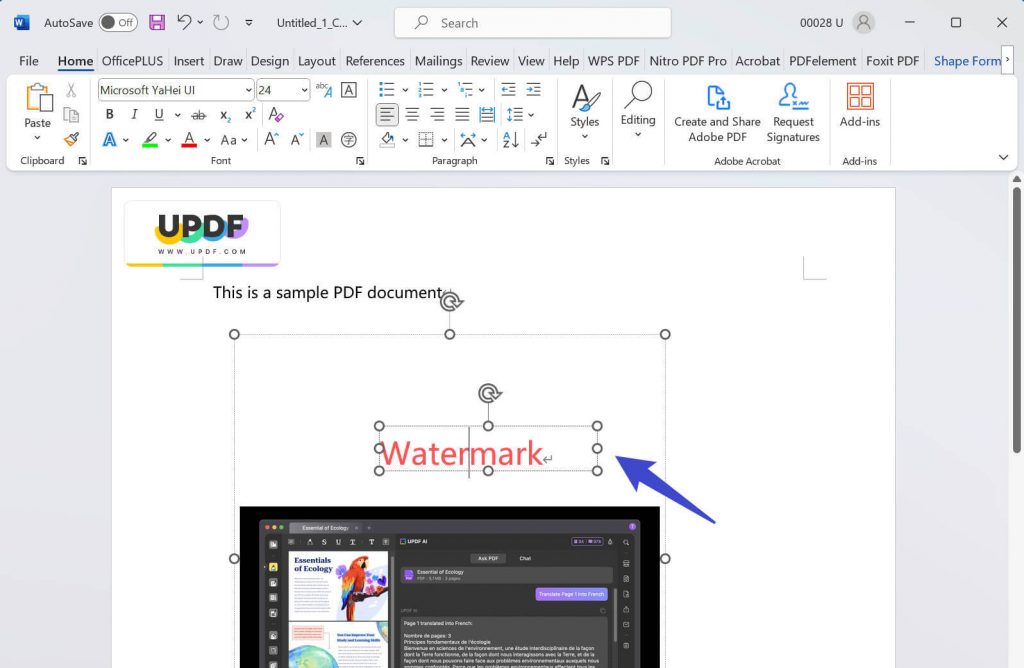Open the WPS PDF tab
1024x668 pixels.
pos(613,61)
